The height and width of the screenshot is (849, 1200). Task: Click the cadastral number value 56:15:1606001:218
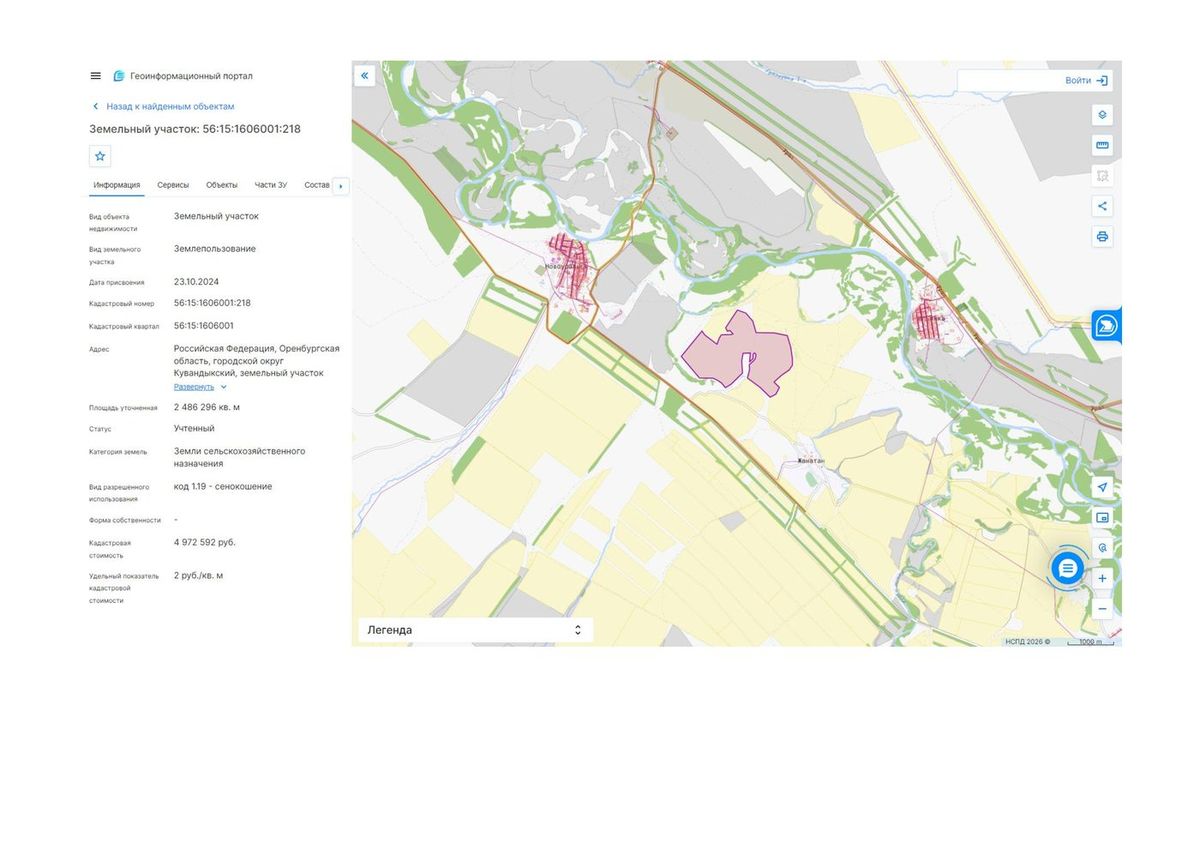coord(212,303)
